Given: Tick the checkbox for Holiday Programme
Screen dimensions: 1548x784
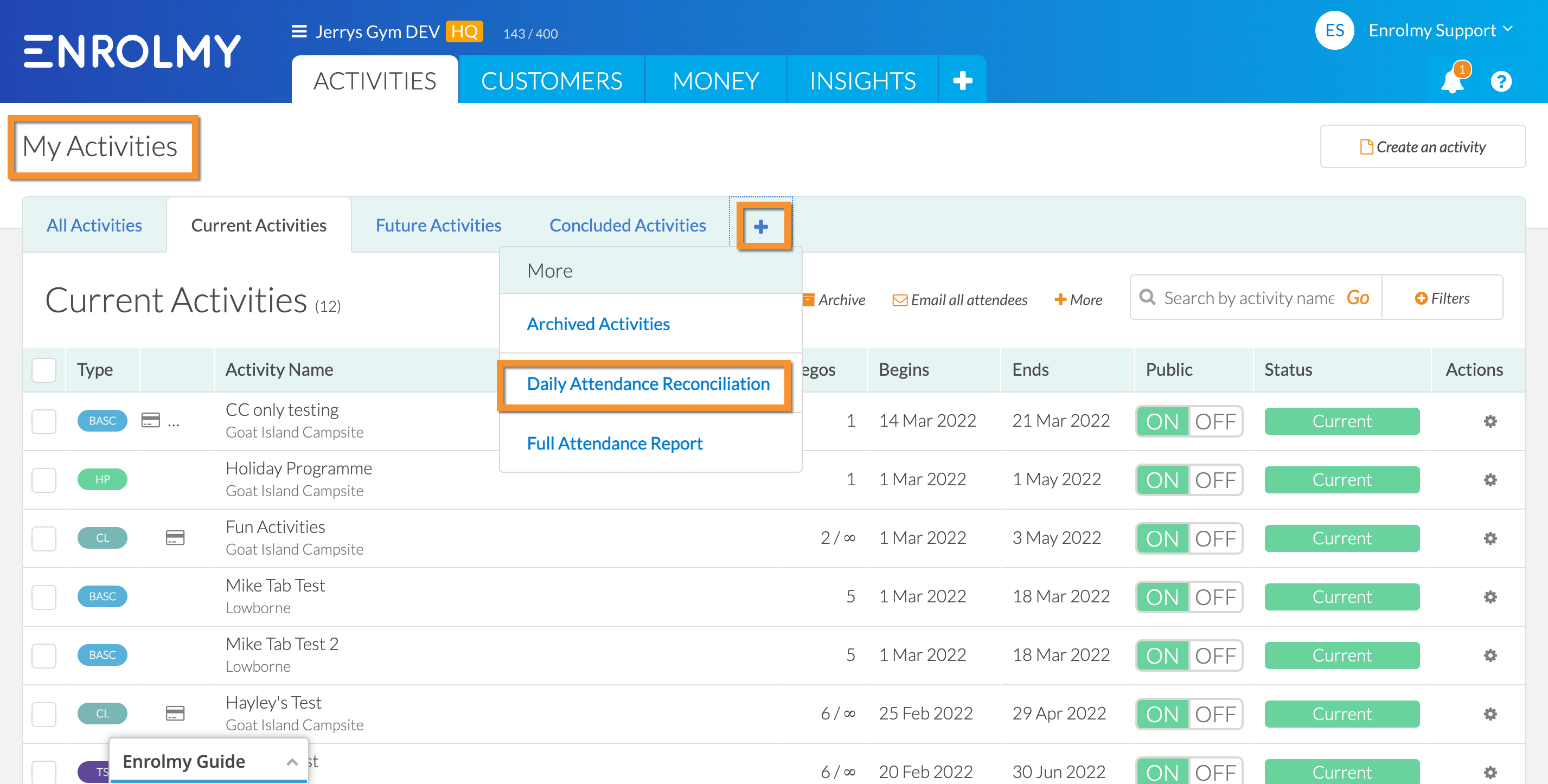Looking at the screenshot, I should (44, 479).
